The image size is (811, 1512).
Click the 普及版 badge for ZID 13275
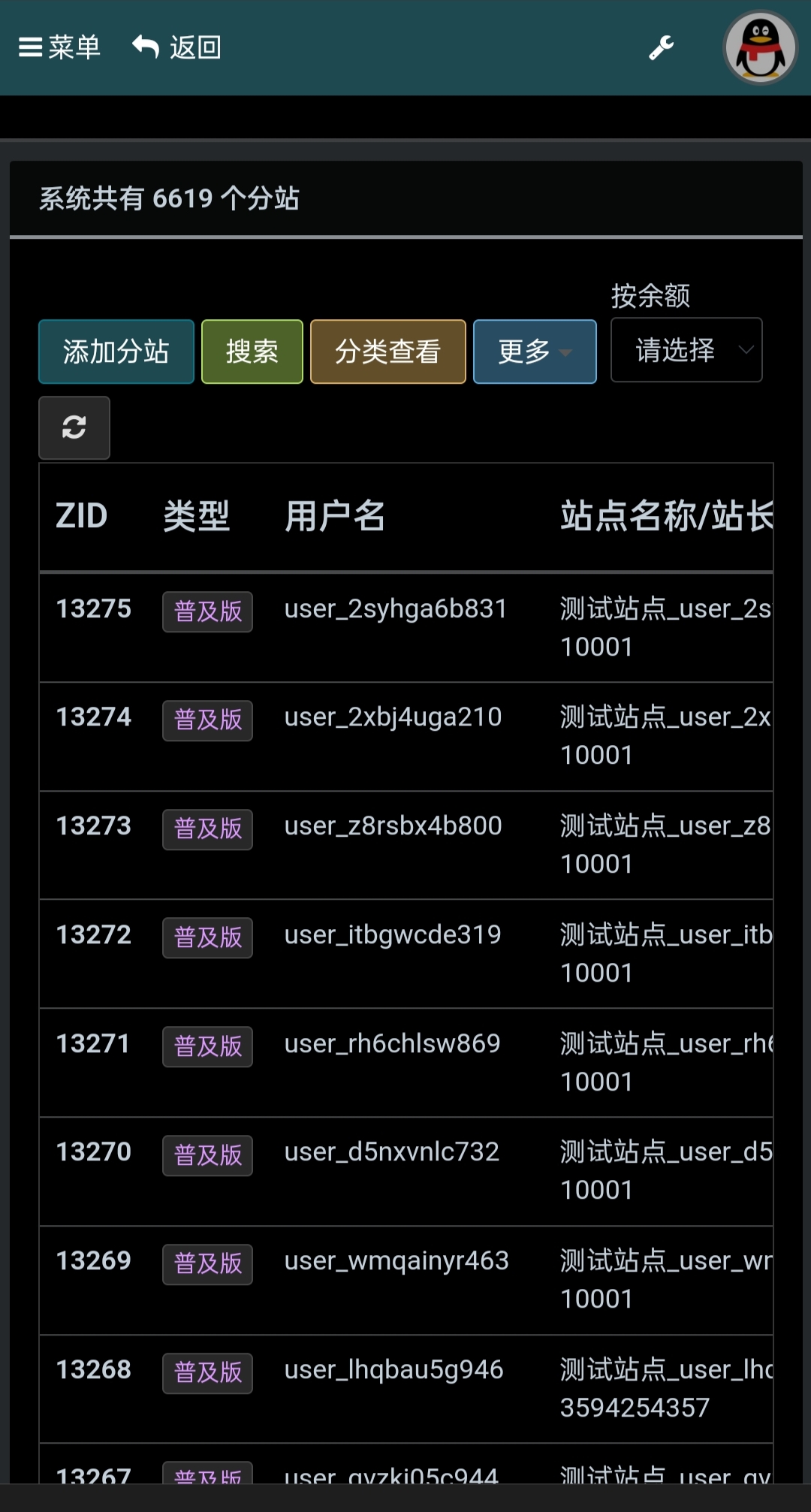pyautogui.click(x=207, y=611)
